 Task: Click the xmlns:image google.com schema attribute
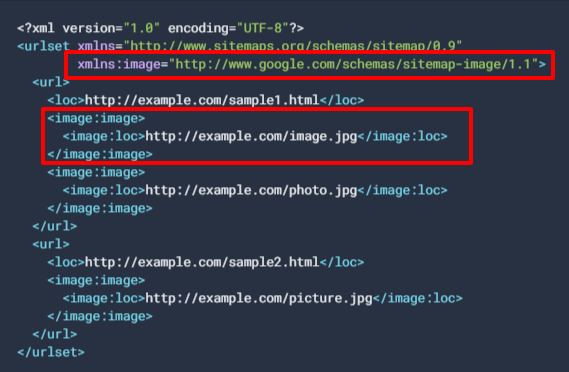tap(312, 65)
